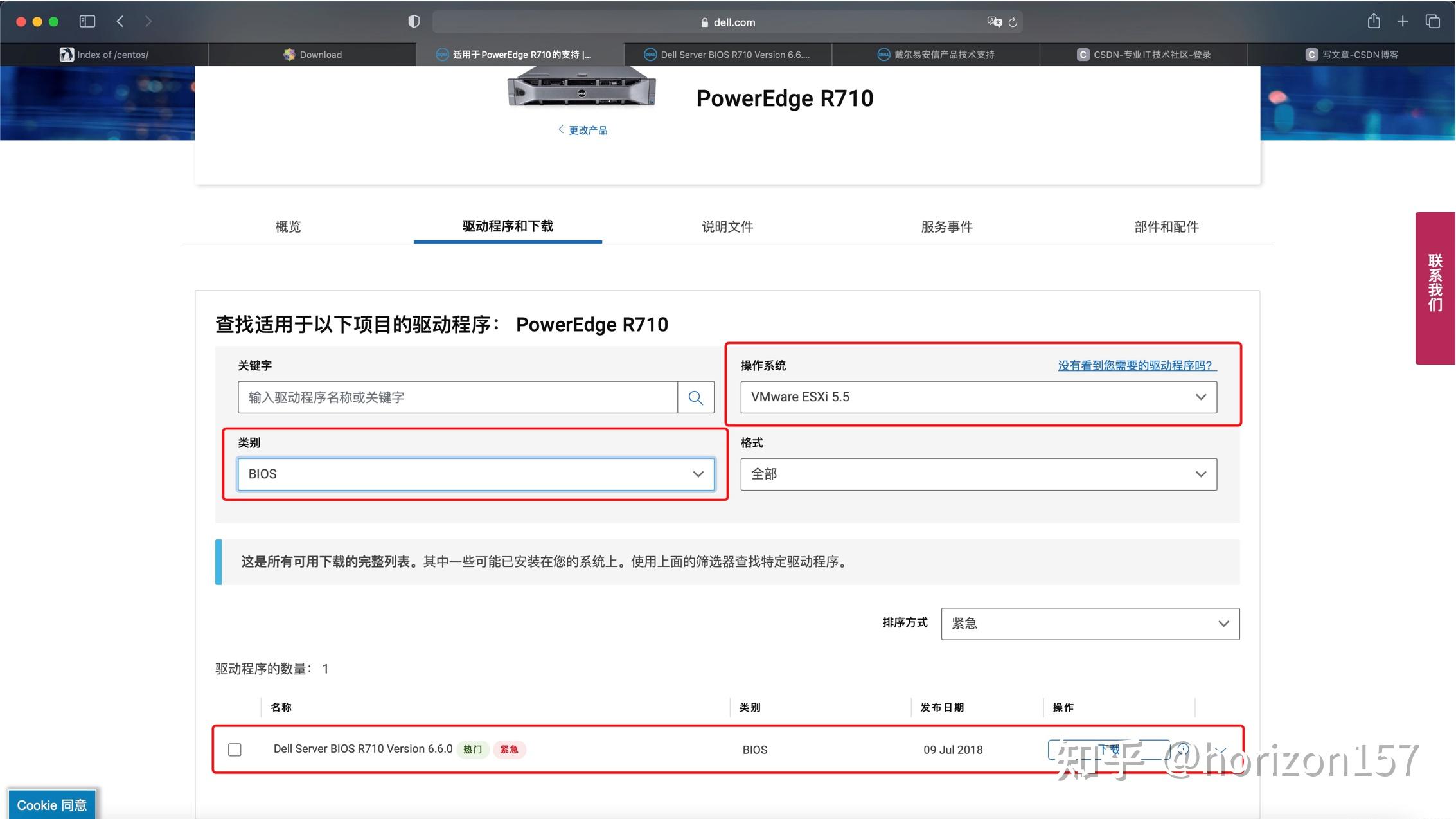The image size is (1456, 819).
Task: Switch to the 概览 tab
Action: [288, 226]
